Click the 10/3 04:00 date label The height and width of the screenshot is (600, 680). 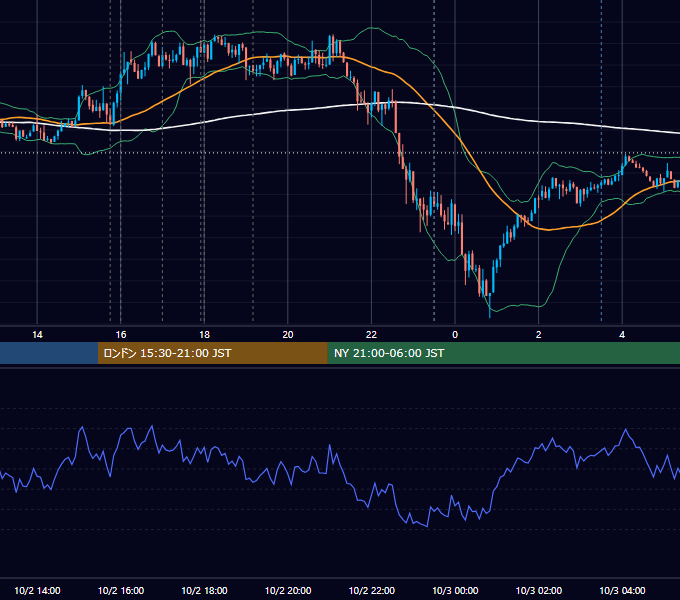tap(622, 590)
